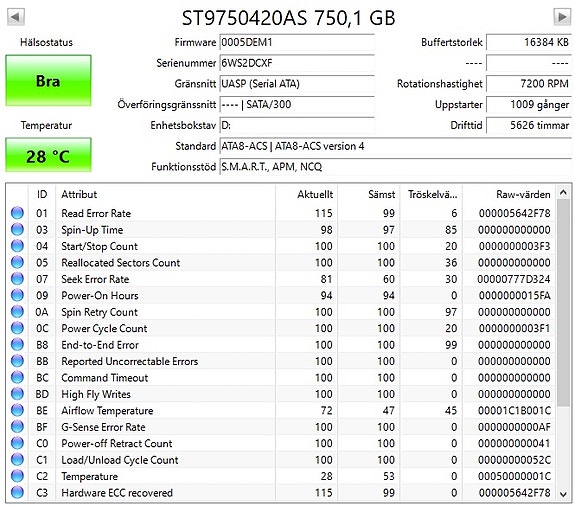This screenshot has height=506, width=575.
Task: Click the Read Error Rate status icon
Action: coord(17,213)
